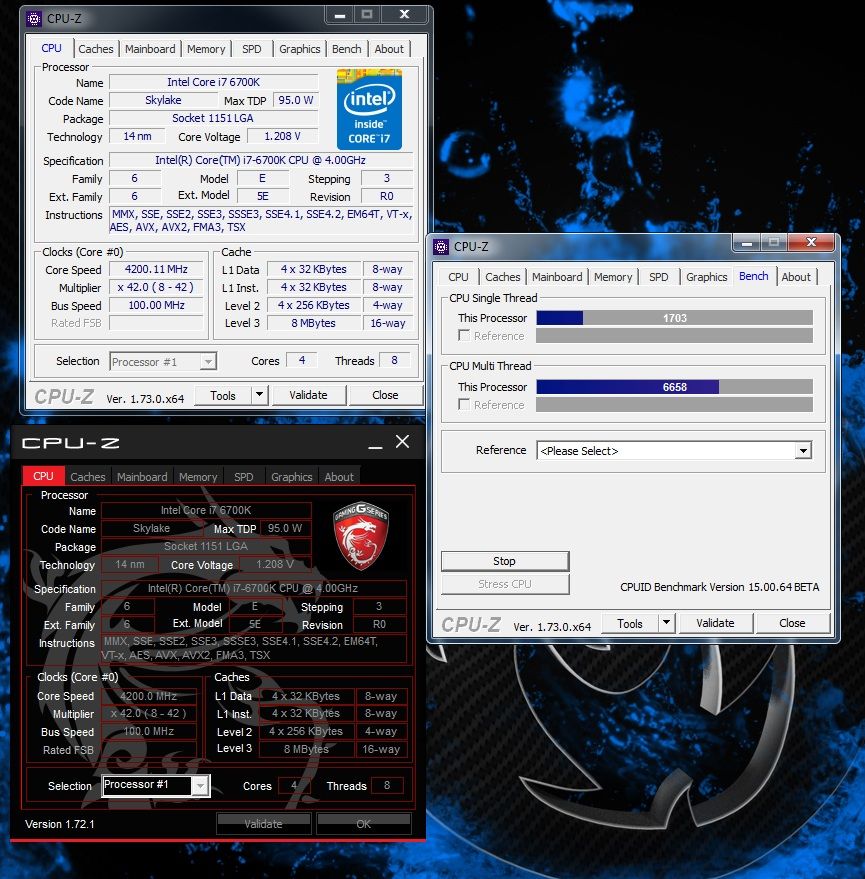The height and width of the screenshot is (879, 865).
Task: Switch to Mainboard tab in top CPU-Z window
Action: [x=150, y=49]
